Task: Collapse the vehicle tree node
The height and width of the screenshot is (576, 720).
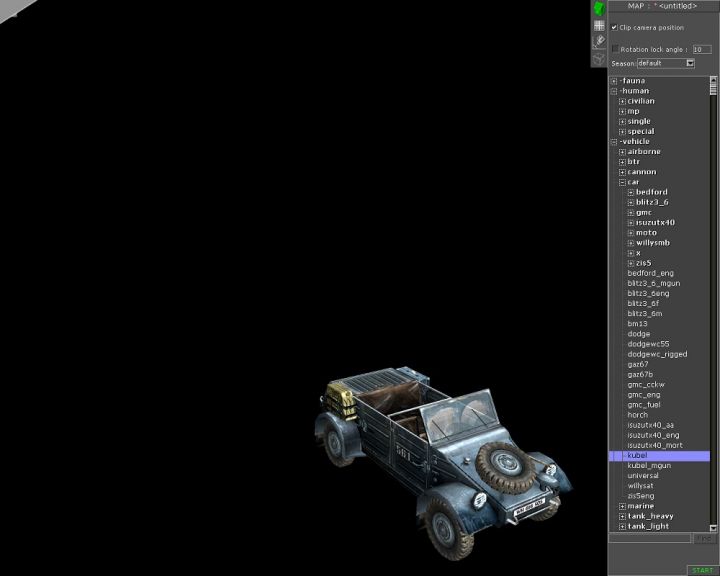Action: click(614, 142)
